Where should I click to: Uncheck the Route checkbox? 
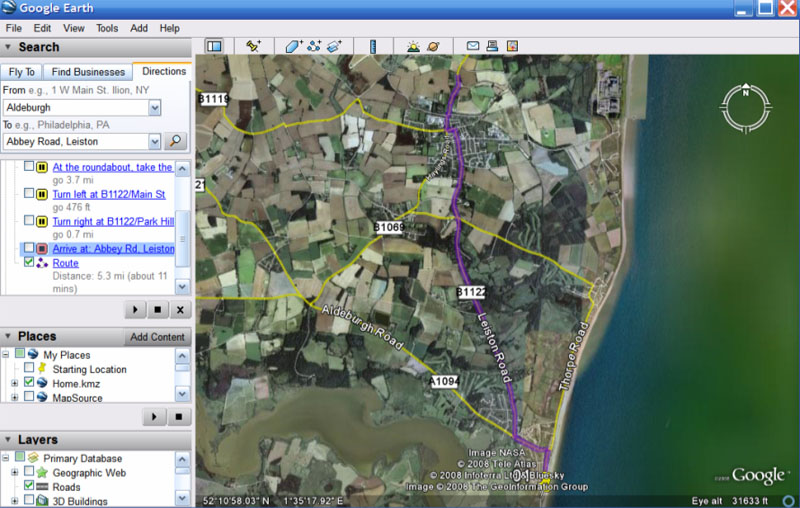click(29, 262)
